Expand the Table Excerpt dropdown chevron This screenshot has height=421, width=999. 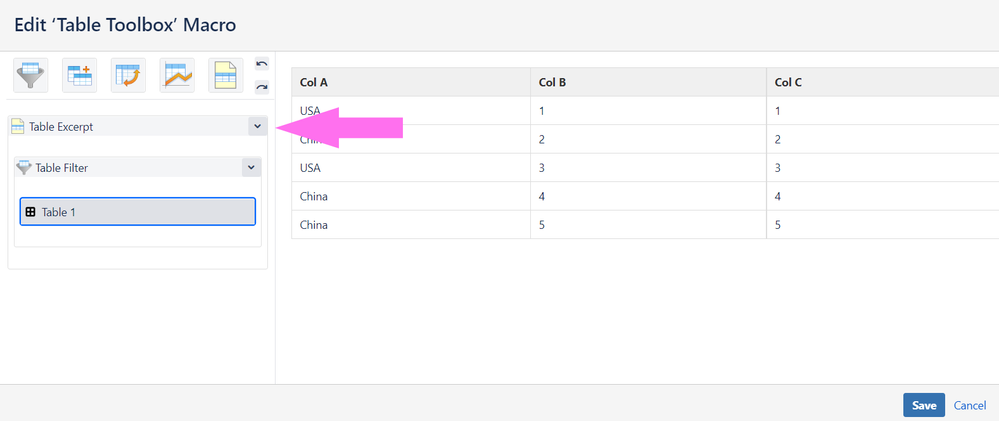[x=257, y=126]
